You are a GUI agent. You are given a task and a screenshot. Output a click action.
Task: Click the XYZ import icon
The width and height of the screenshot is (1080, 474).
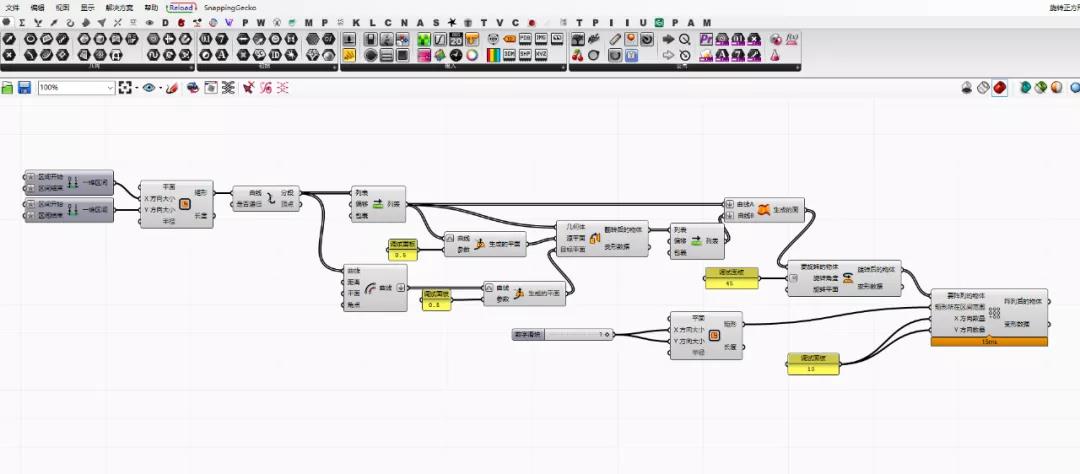[x=541, y=54]
